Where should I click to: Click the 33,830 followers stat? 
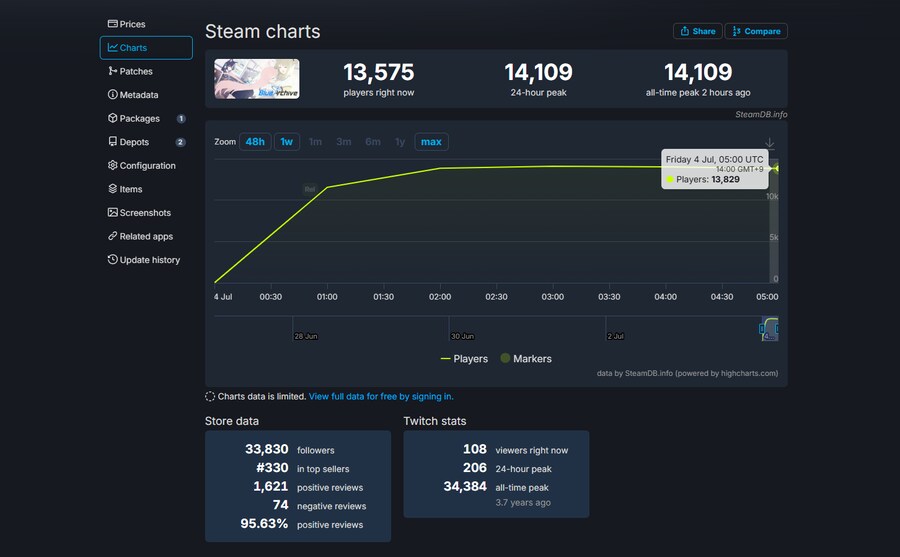point(290,449)
